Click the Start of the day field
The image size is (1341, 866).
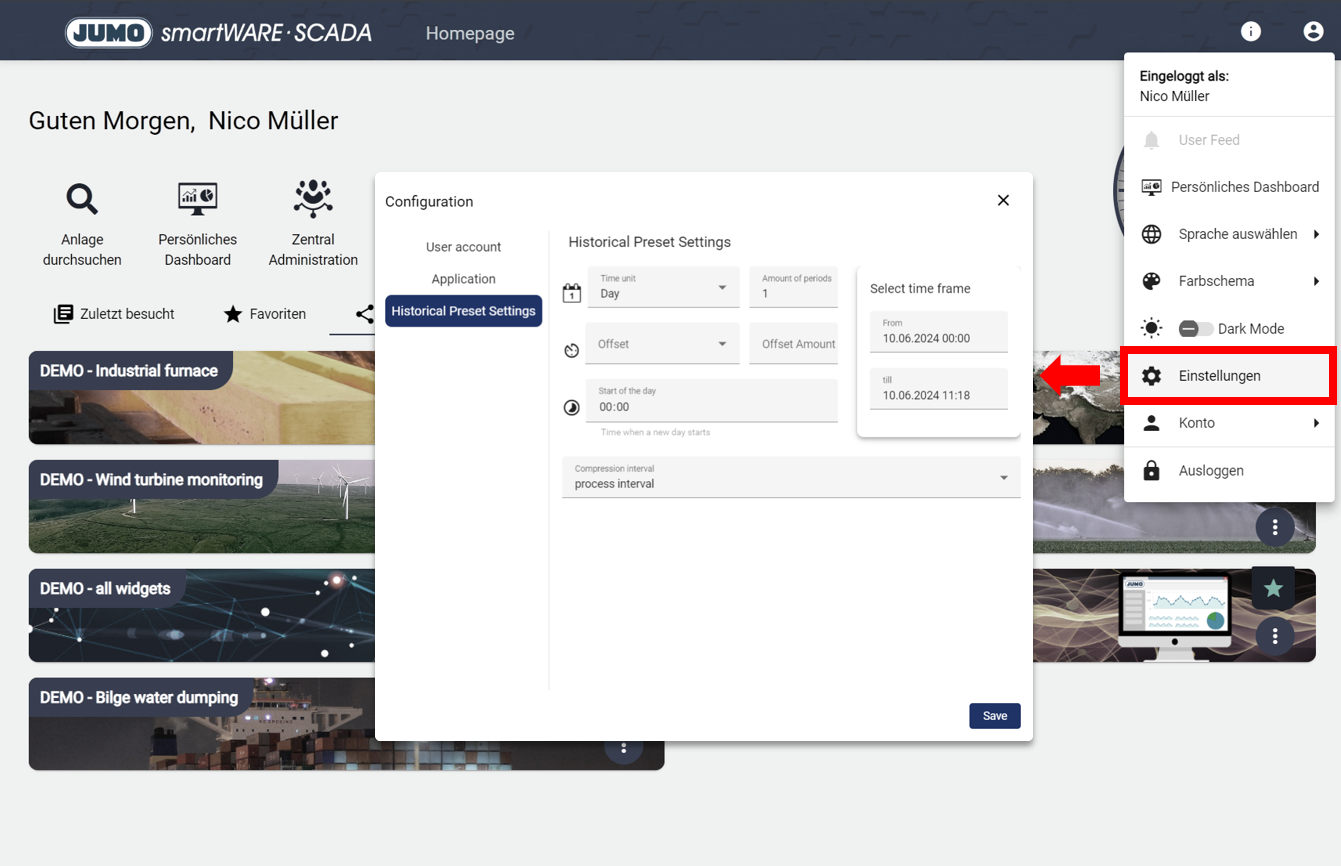click(711, 401)
